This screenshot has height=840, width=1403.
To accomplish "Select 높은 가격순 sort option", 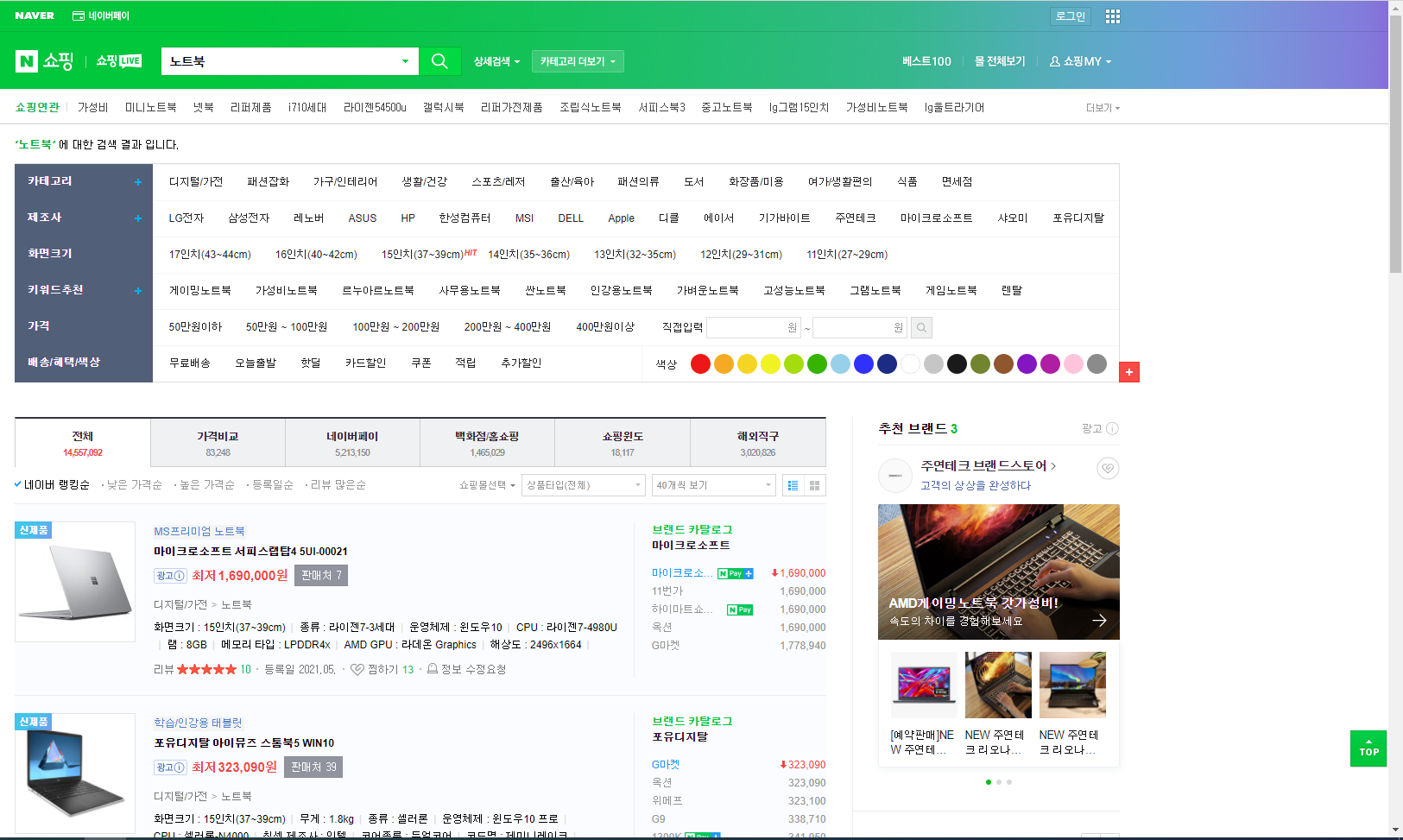I will coord(206,485).
